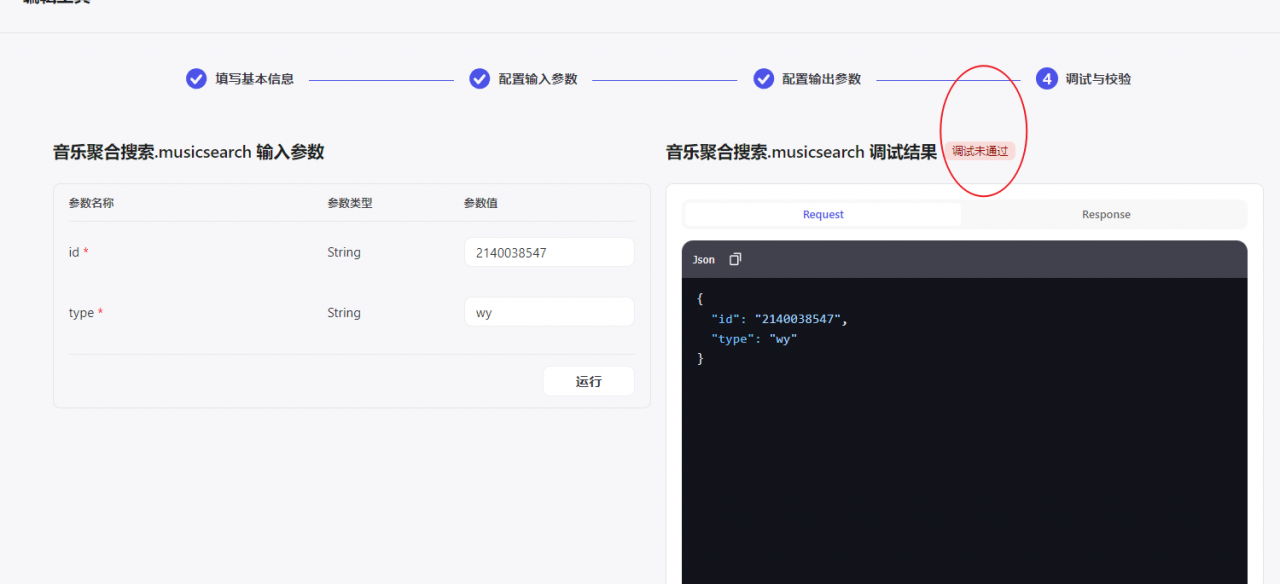Switch to the Response tab
Image resolution: width=1280 pixels, height=584 pixels.
[1106, 214]
